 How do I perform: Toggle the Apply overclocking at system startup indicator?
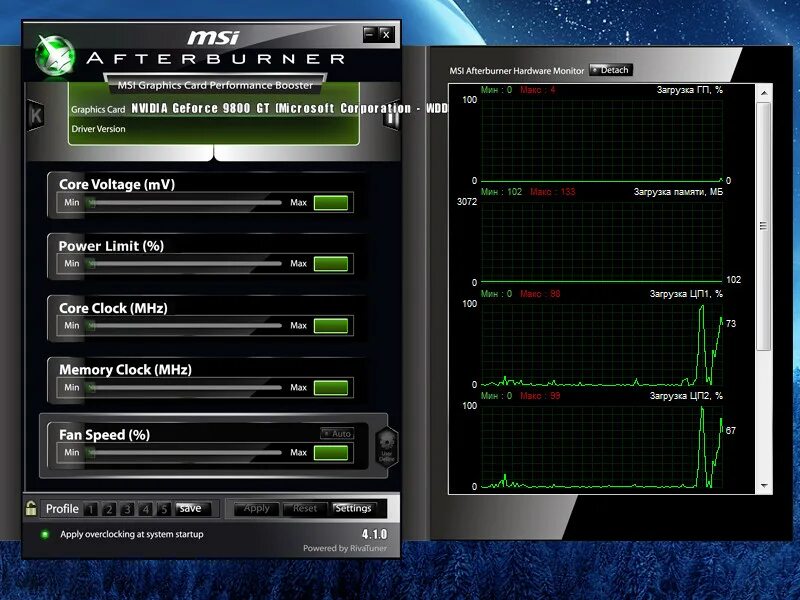click(x=45, y=534)
